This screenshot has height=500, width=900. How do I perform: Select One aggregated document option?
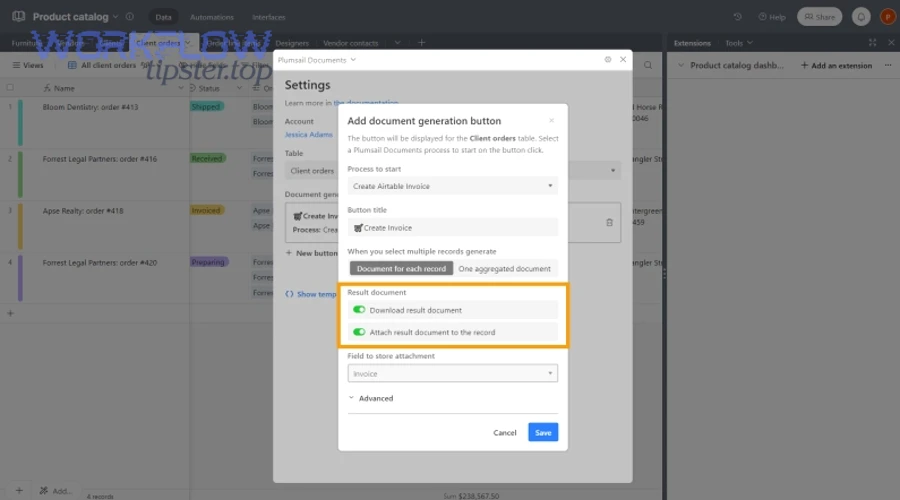coord(504,269)
